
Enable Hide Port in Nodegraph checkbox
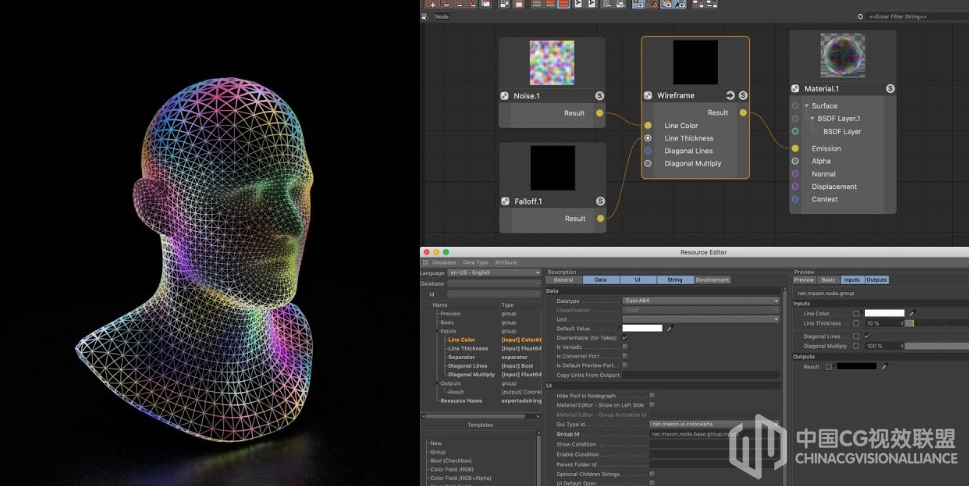pos(652,396)
